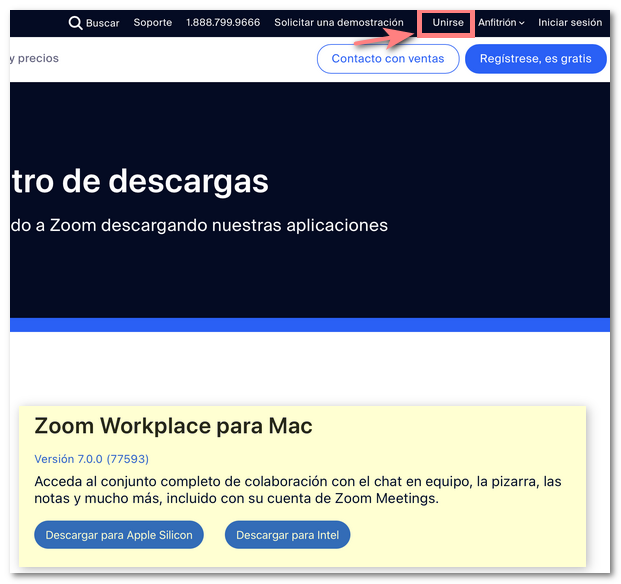The width and height of the screenshot is (621, 584).
Task: Expand the Anfitrión dropdown
Action: pyautogui.click(x=501, y=23)
